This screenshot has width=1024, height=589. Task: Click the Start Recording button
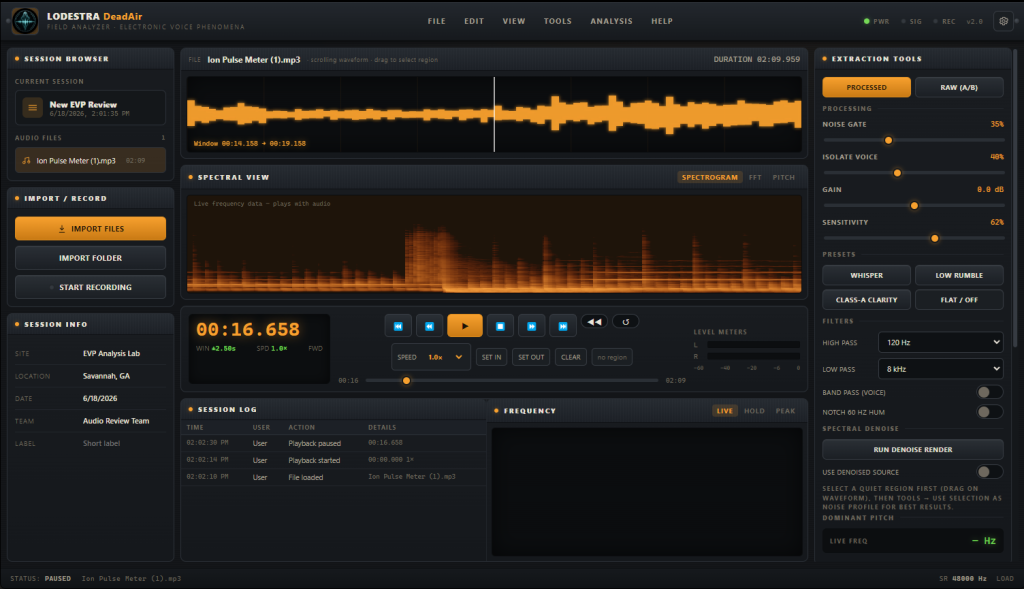click(90, 287)
